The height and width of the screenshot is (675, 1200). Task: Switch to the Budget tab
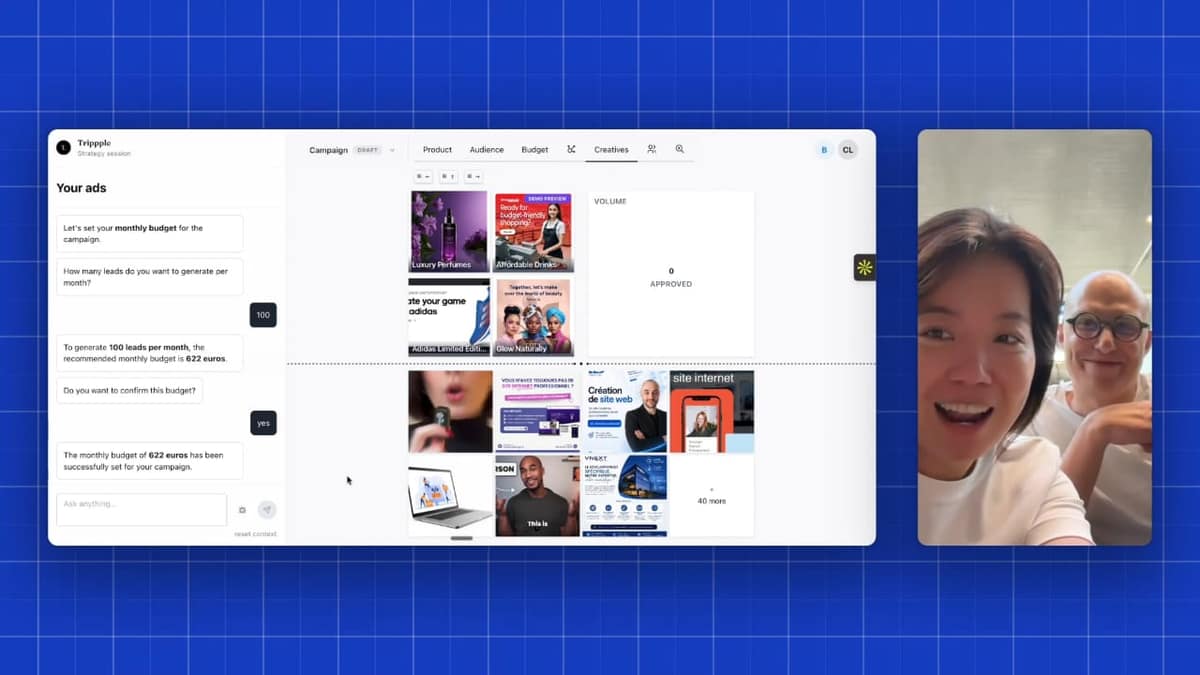click(x=535, y=150)
